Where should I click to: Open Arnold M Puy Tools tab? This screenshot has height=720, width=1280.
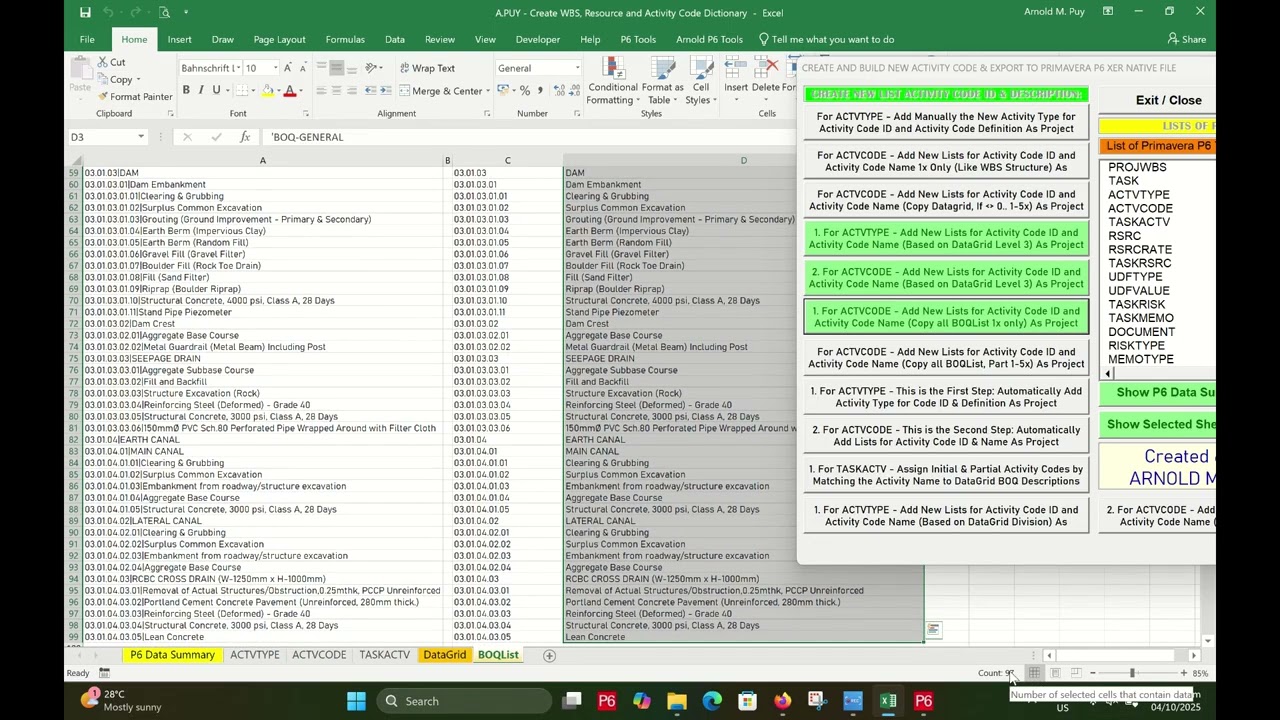tap(709, 39)
